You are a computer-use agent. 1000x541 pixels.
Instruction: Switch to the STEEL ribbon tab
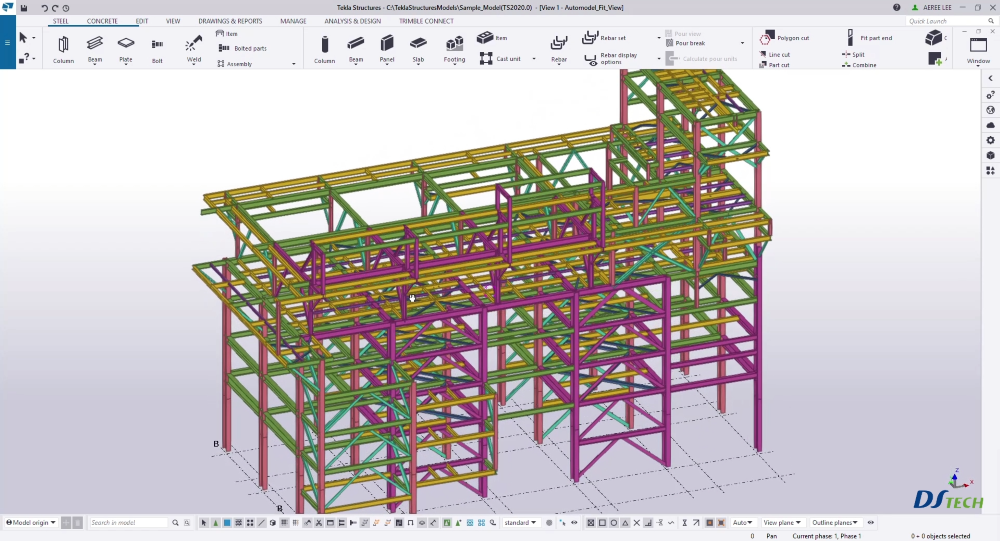tap(61, 21)
